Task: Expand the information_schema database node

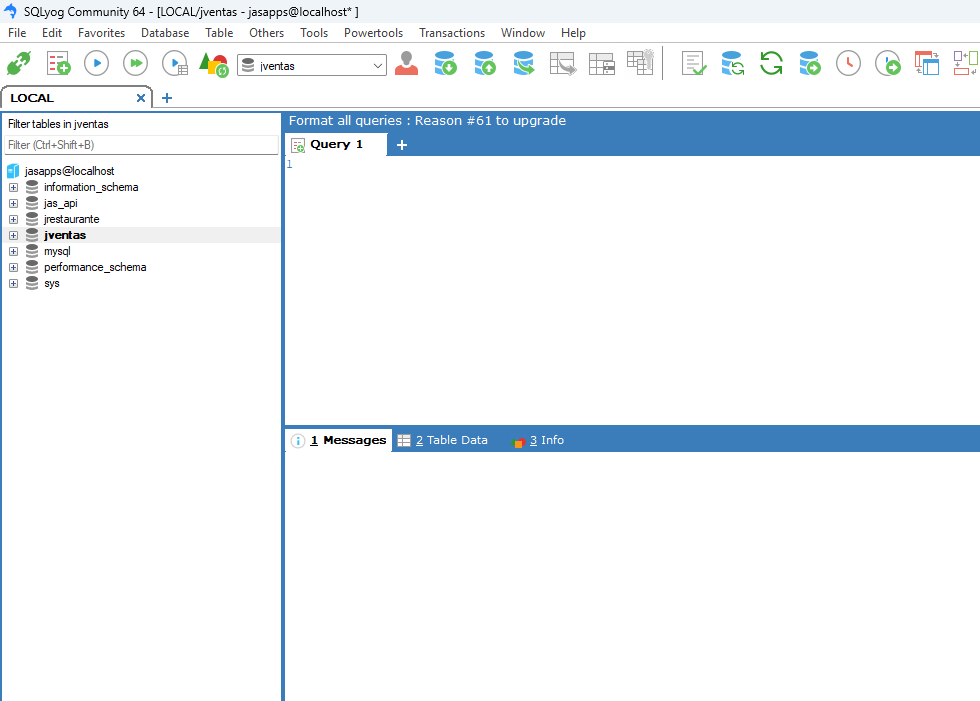Action: point(13,187)
